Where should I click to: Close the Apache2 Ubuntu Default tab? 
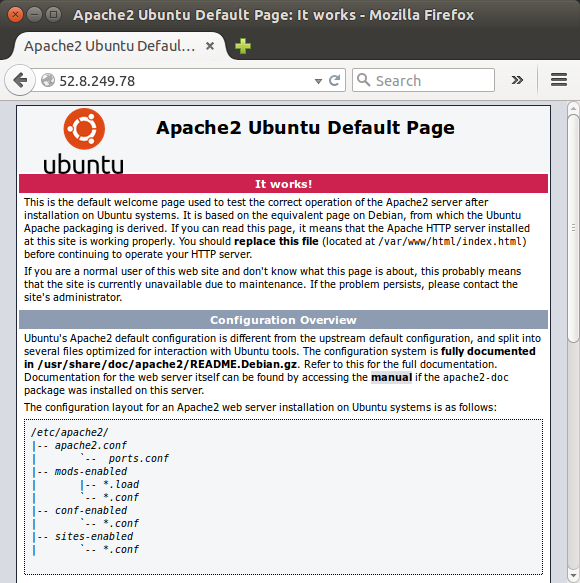(x=210, y=46)
